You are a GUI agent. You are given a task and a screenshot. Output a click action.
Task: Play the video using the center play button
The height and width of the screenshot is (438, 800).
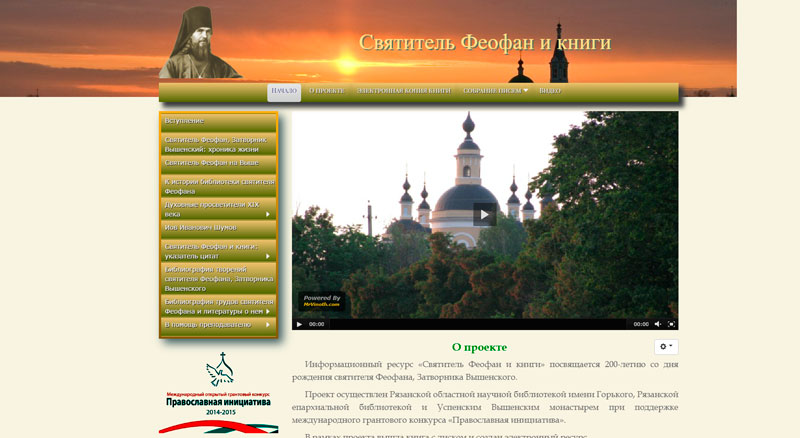click(x=484, y=214)
